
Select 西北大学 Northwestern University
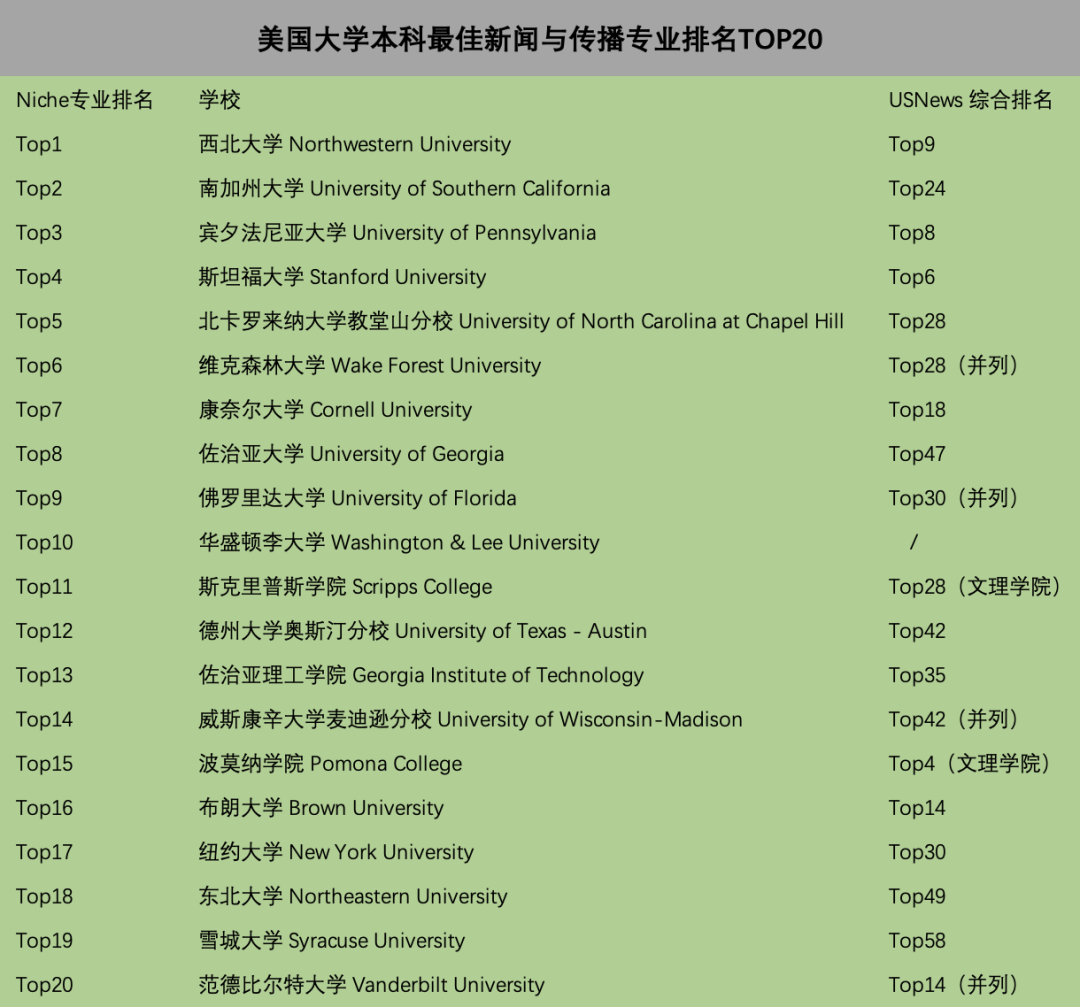point(355,145)
